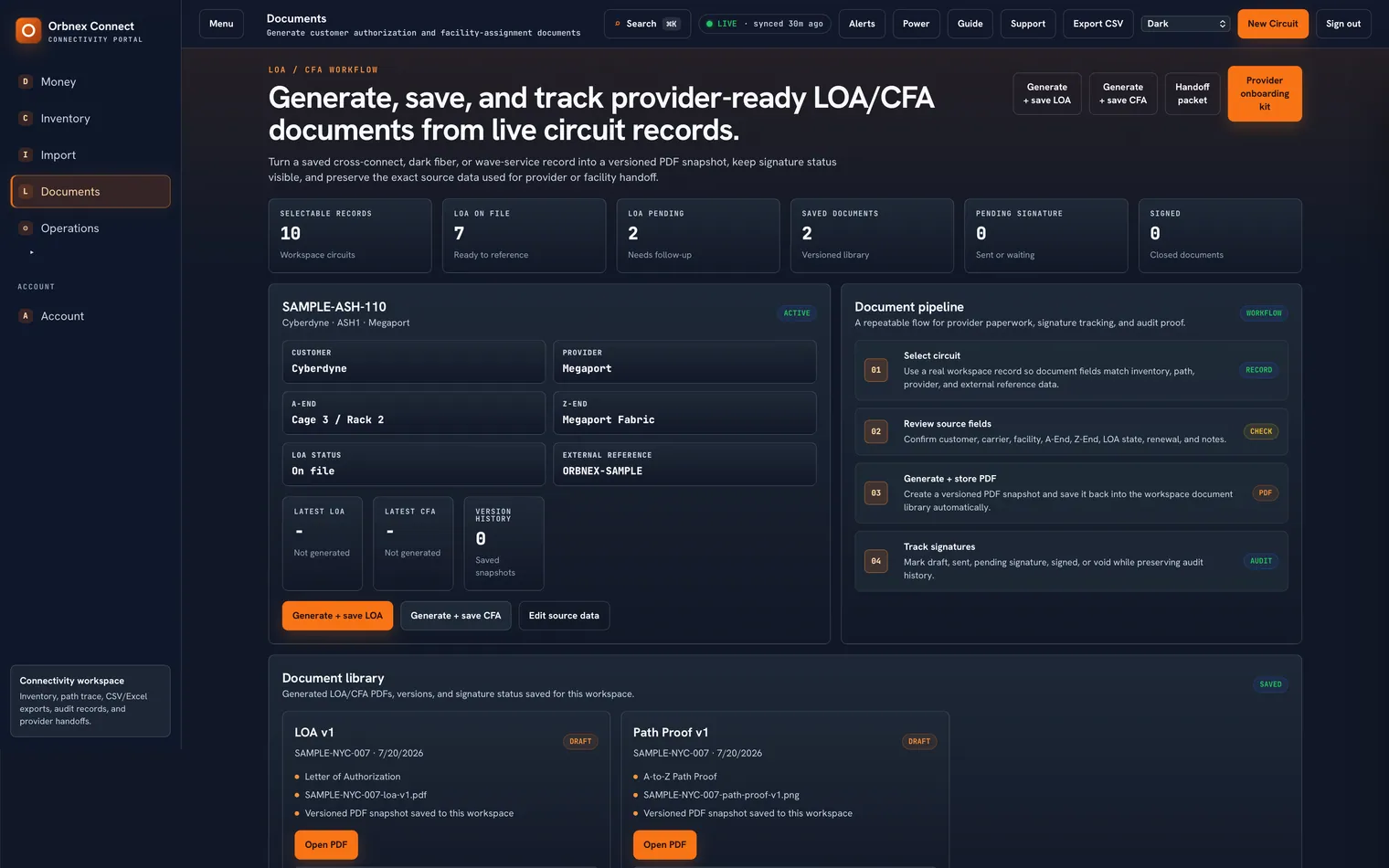1389x868 pixels.
Task: Click the Generate + save CFA button in circuit card
Action: click(x=456, y=616)
